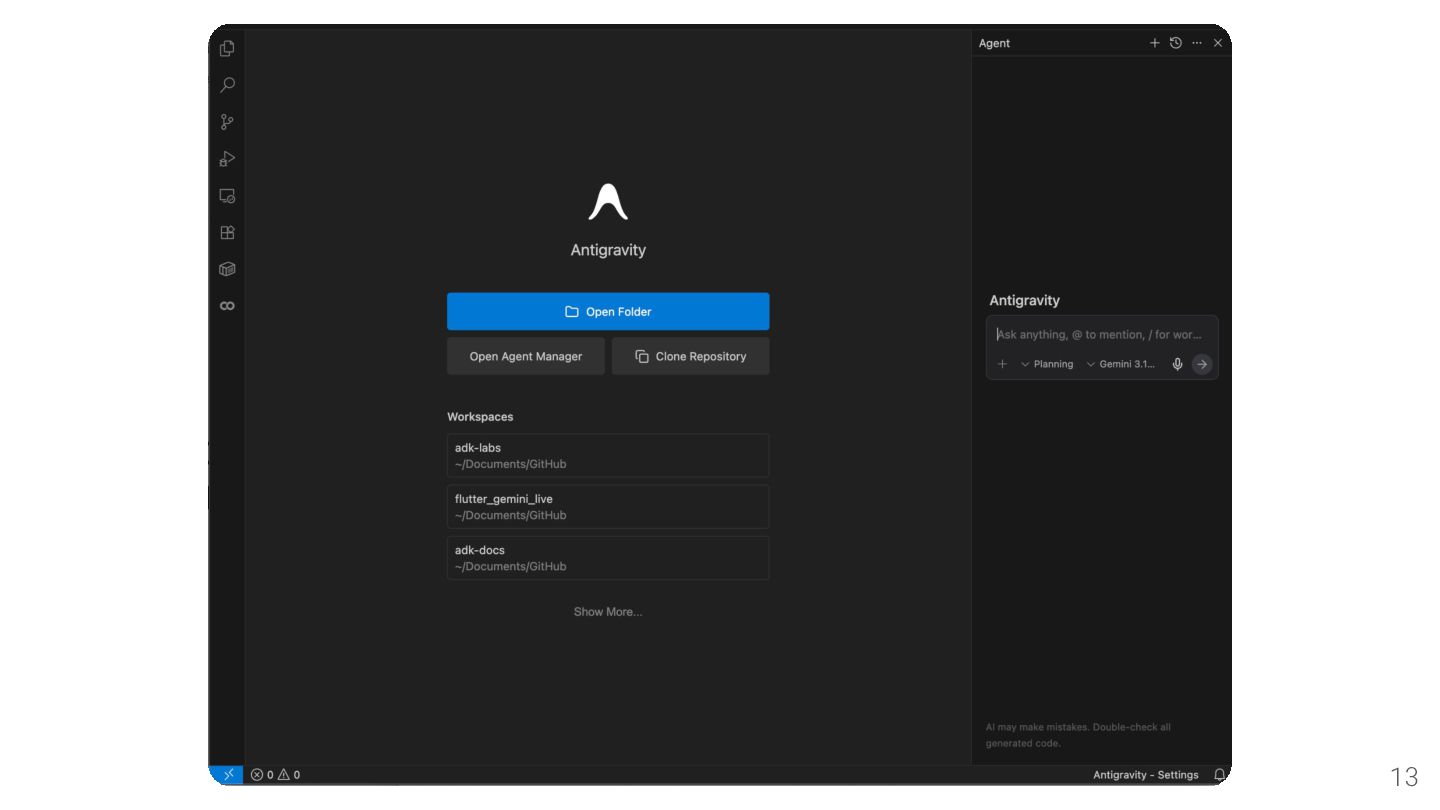Open Antigravity - Settings in status bar
Viewport: 1440px width, 810px height.
pos(1146,775)
